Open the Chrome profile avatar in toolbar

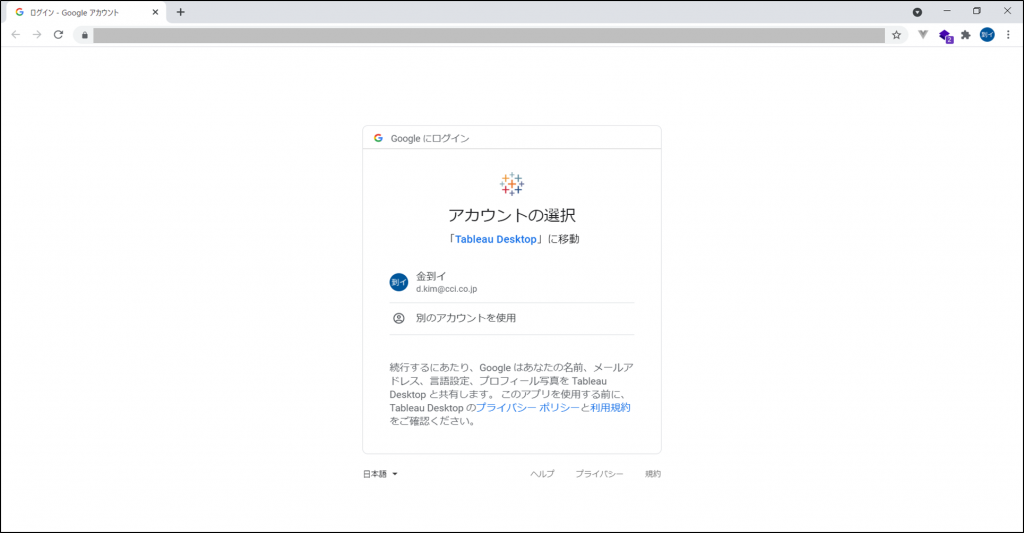point(987,35)
